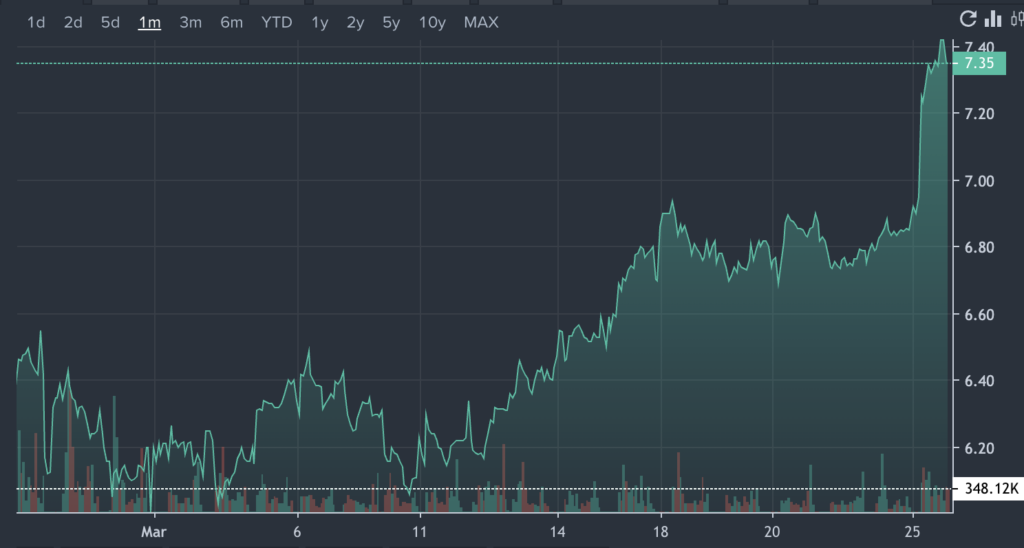1024x548 pixels.
Task: Click the 7.20 price axis label
Action: pyautogui.click(x=980, y=114)
